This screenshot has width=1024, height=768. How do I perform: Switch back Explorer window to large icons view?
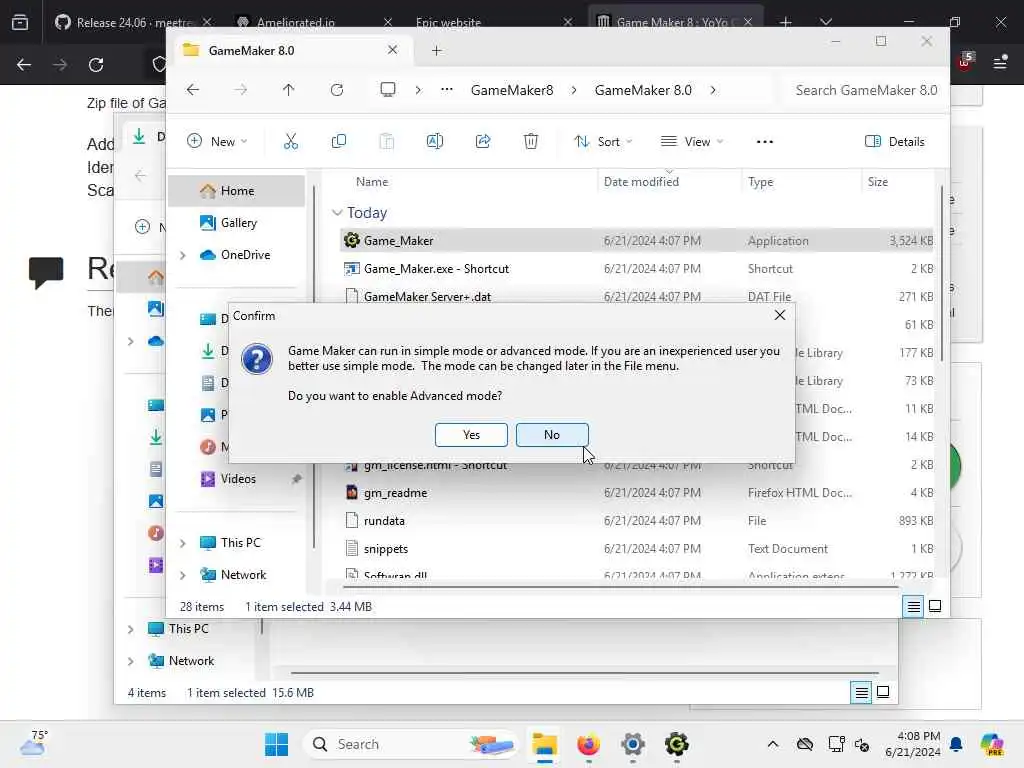(x=882, y=692)
